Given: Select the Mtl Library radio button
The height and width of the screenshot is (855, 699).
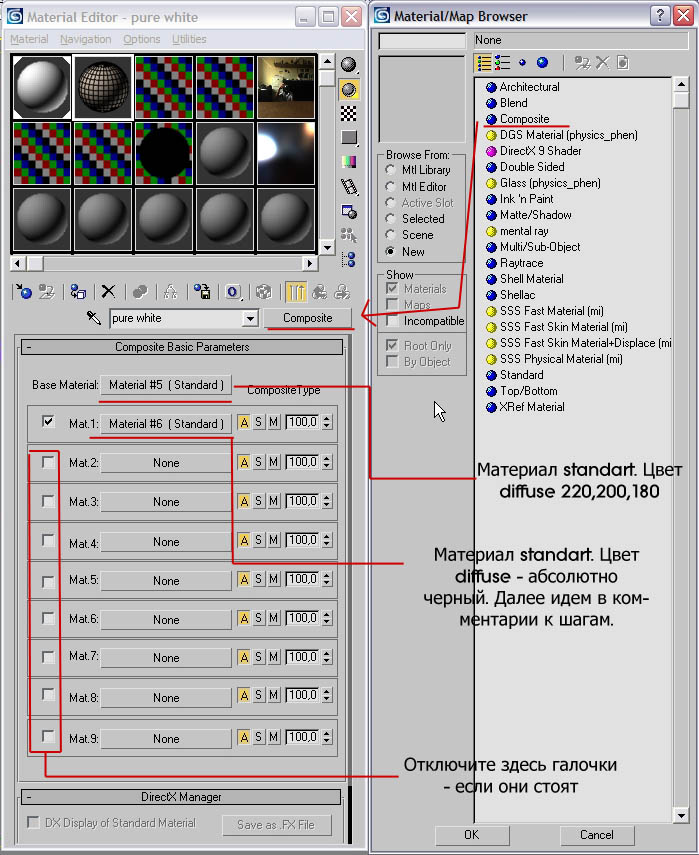Looking at the screenshot, I should (x=390, y=170).
